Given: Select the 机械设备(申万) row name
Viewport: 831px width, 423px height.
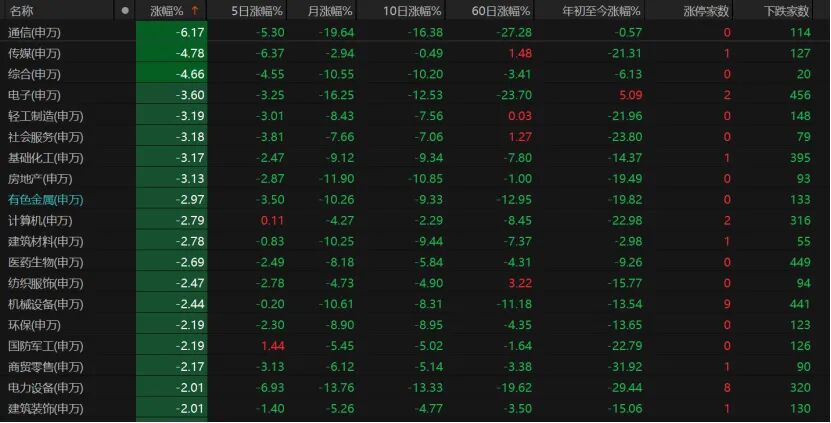Looking at the screenshot, I should pyautogui.click(x=46, y=304).
